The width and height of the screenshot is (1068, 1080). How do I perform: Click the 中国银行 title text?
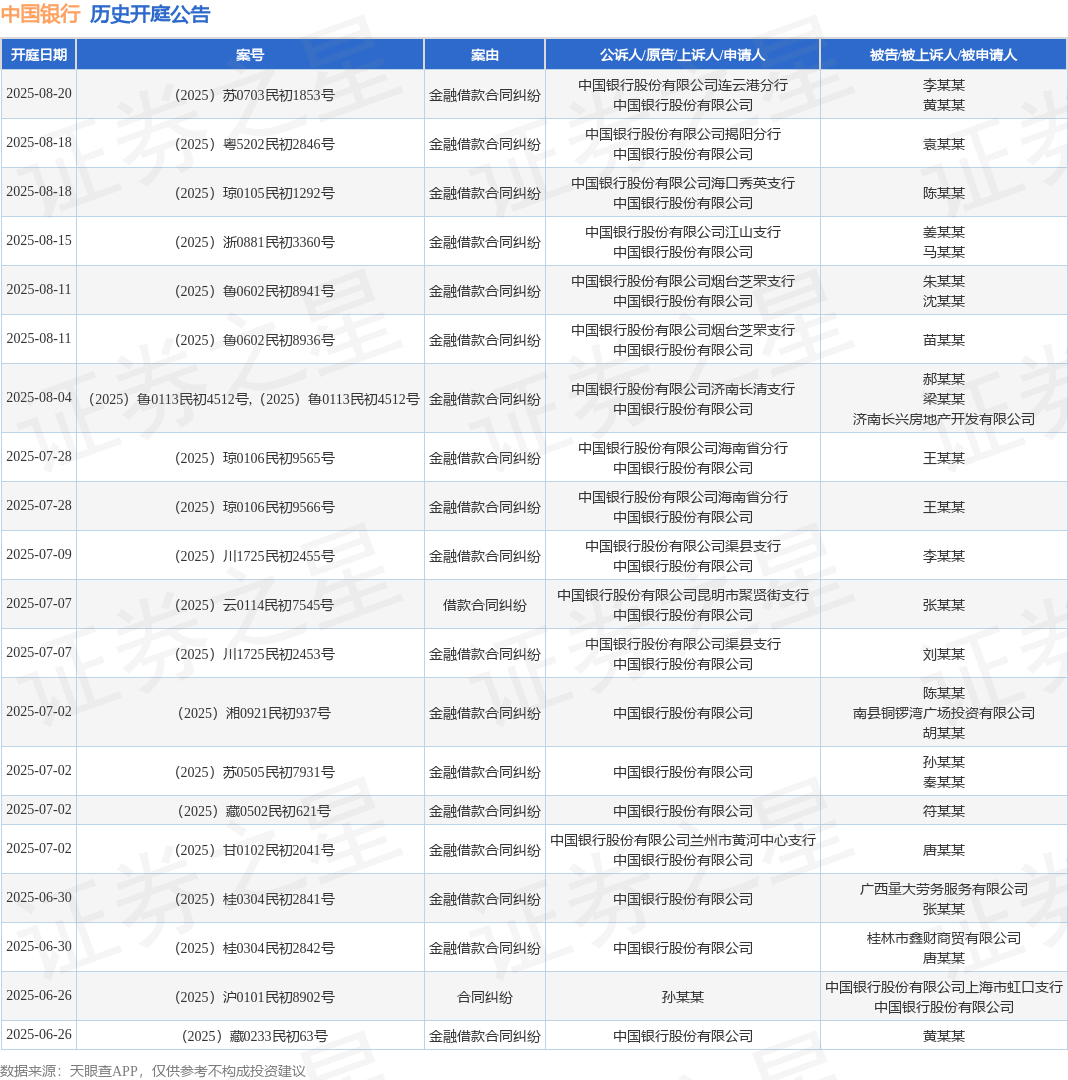pos(41,14)
